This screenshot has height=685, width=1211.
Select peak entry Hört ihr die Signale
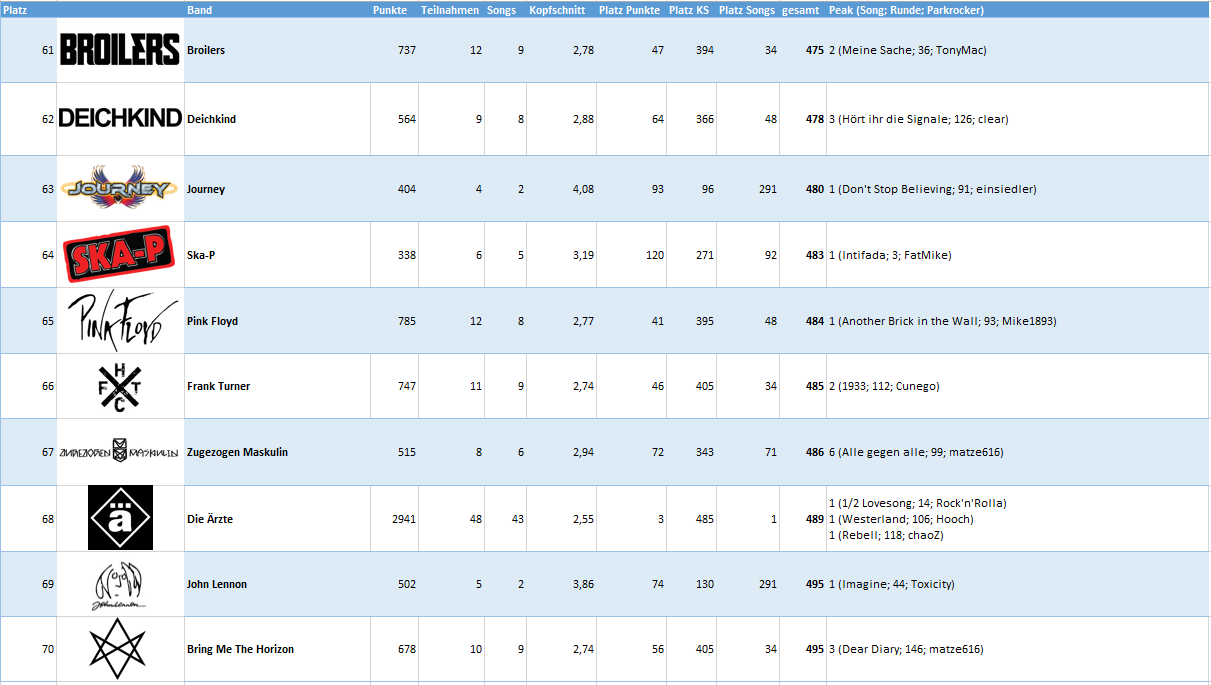919,119
